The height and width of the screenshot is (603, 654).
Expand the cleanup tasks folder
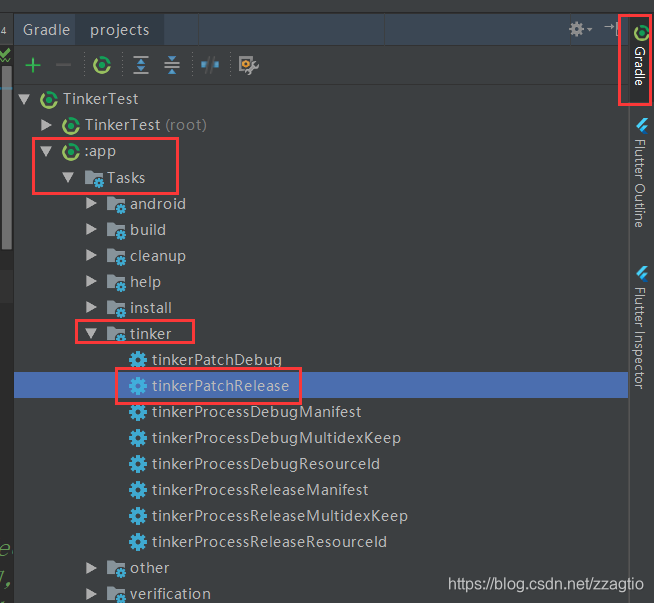91,255
